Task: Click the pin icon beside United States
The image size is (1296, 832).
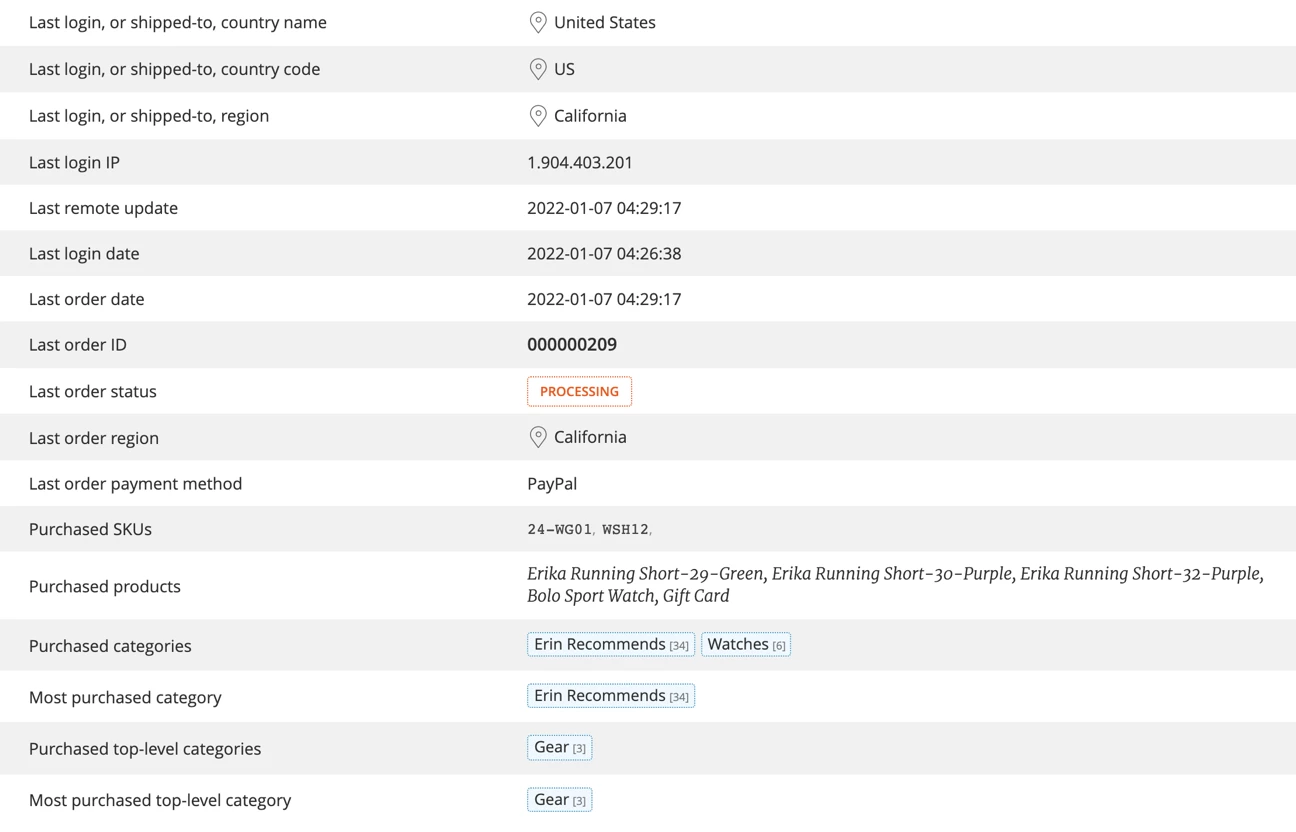Action: click(x=537, y=22)
